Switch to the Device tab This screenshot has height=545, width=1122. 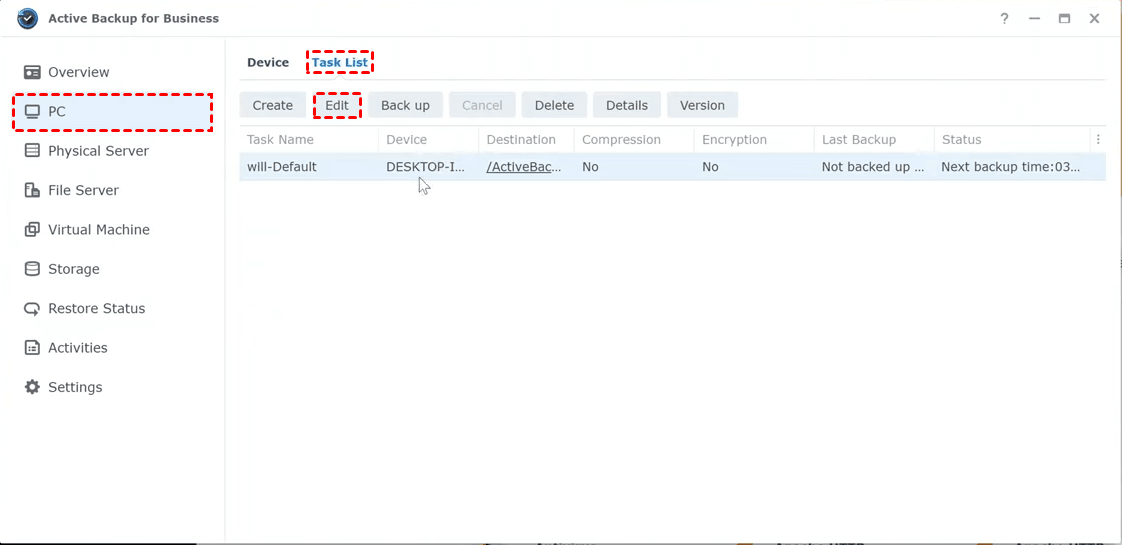click(268, 63)
